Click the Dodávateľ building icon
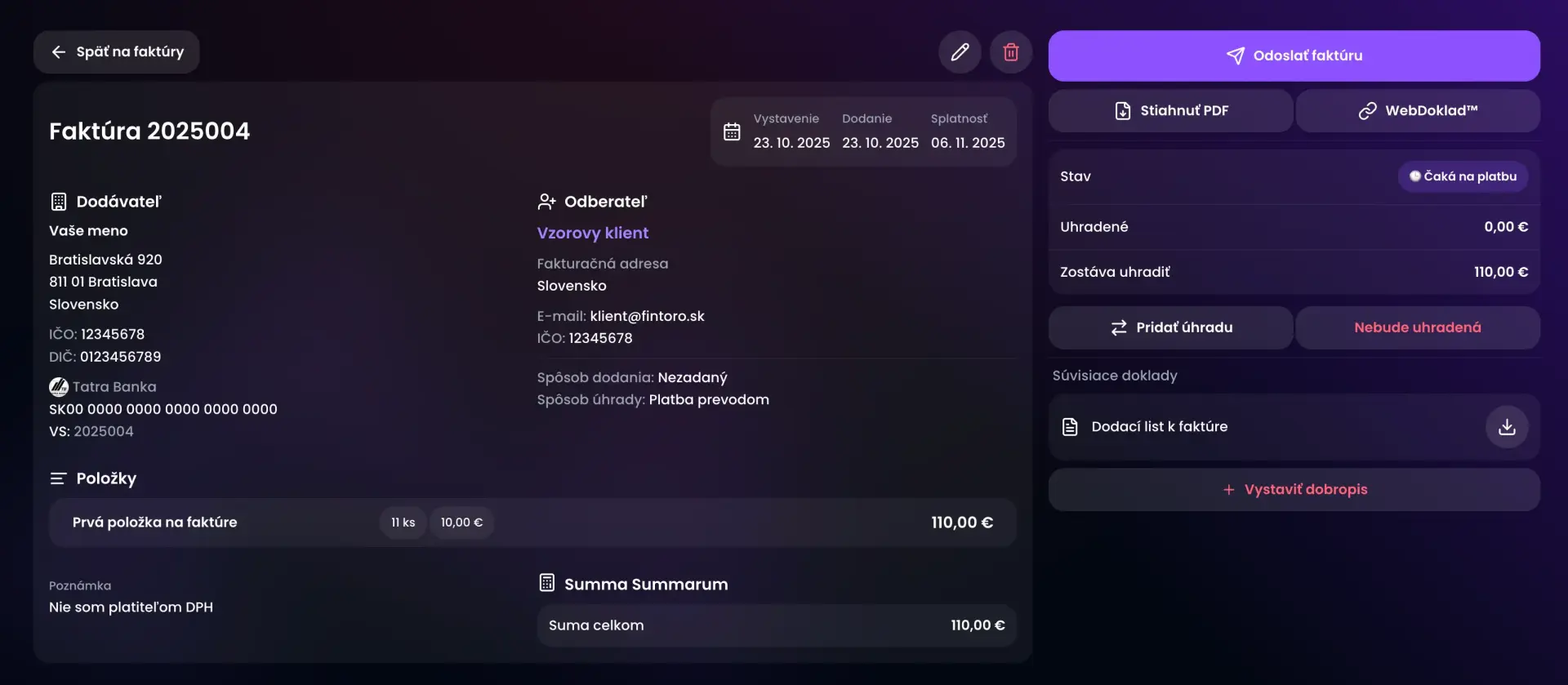Screen dimensions: 1568x685 [x=59, y=202]
